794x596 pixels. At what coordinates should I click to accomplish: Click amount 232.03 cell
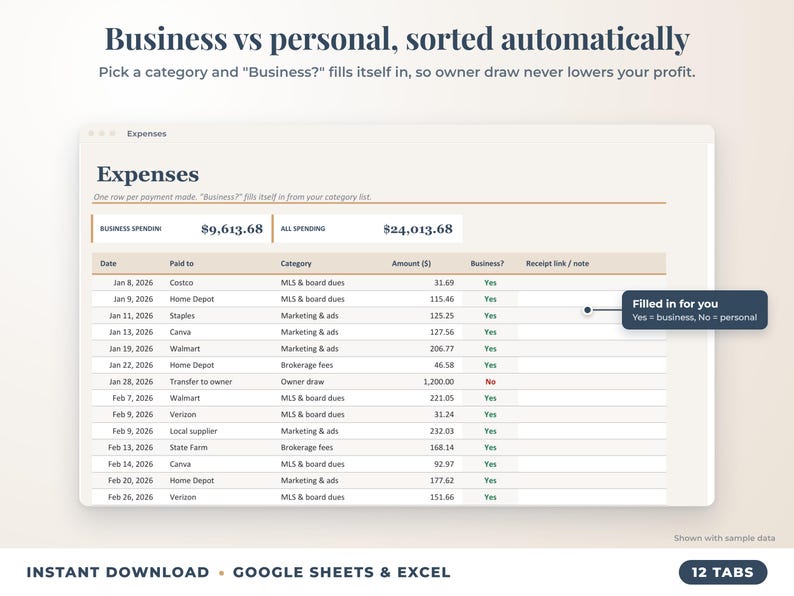click(442, 431)
